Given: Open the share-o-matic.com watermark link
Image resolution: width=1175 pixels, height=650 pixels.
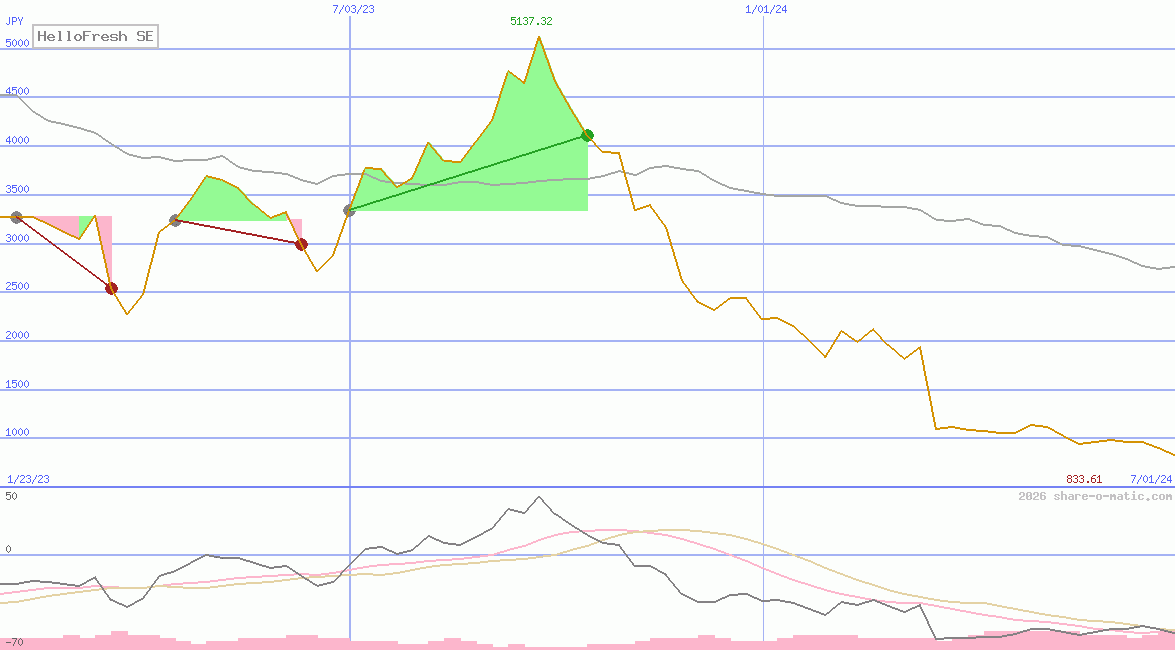Looking at the screenshot, I should pyautogui.click(x=1095, y=496).
